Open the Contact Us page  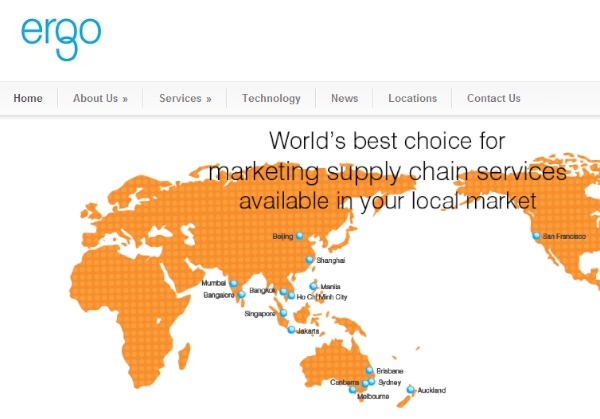pos(493,98)
